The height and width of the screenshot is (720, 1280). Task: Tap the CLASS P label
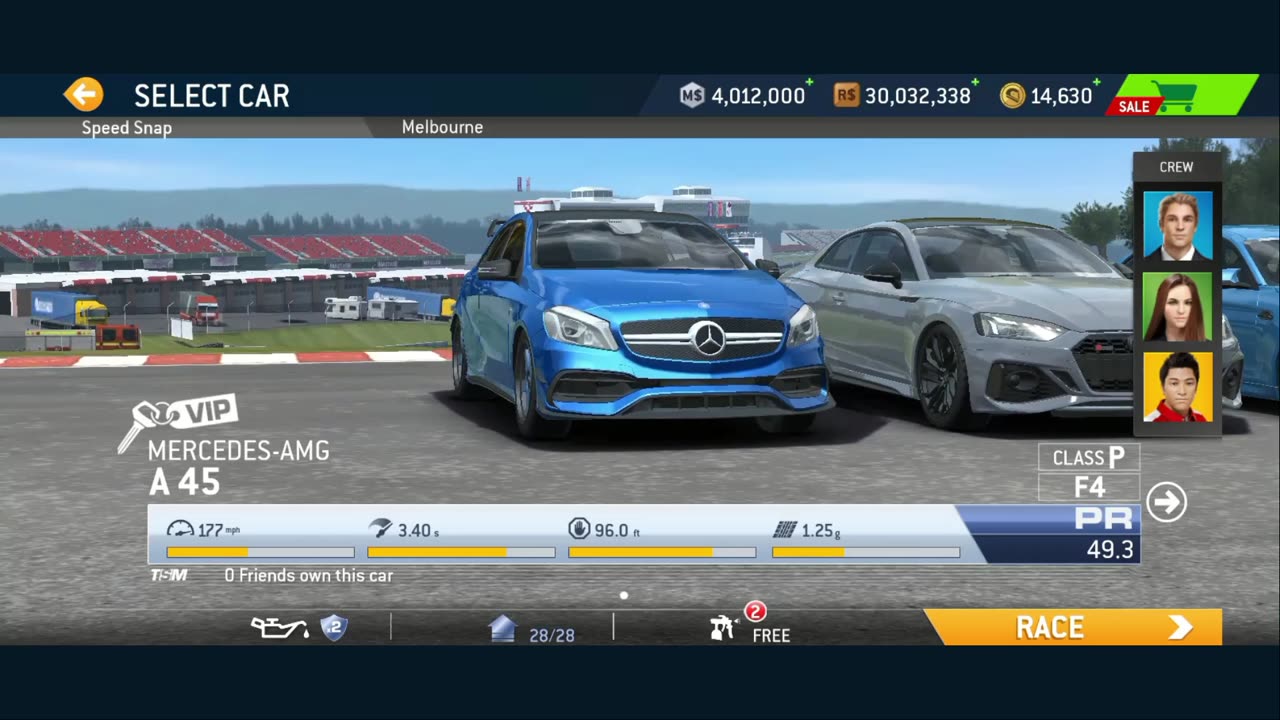point(1089,457)
